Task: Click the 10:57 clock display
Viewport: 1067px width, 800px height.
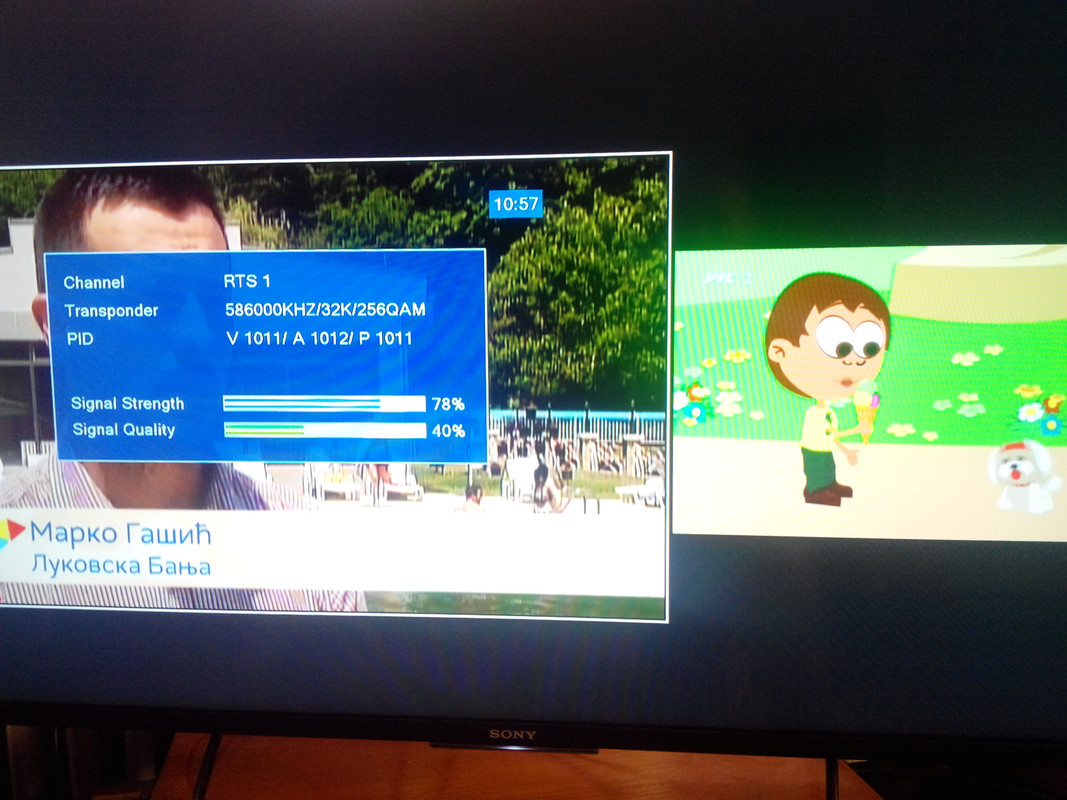Action: 516,203
